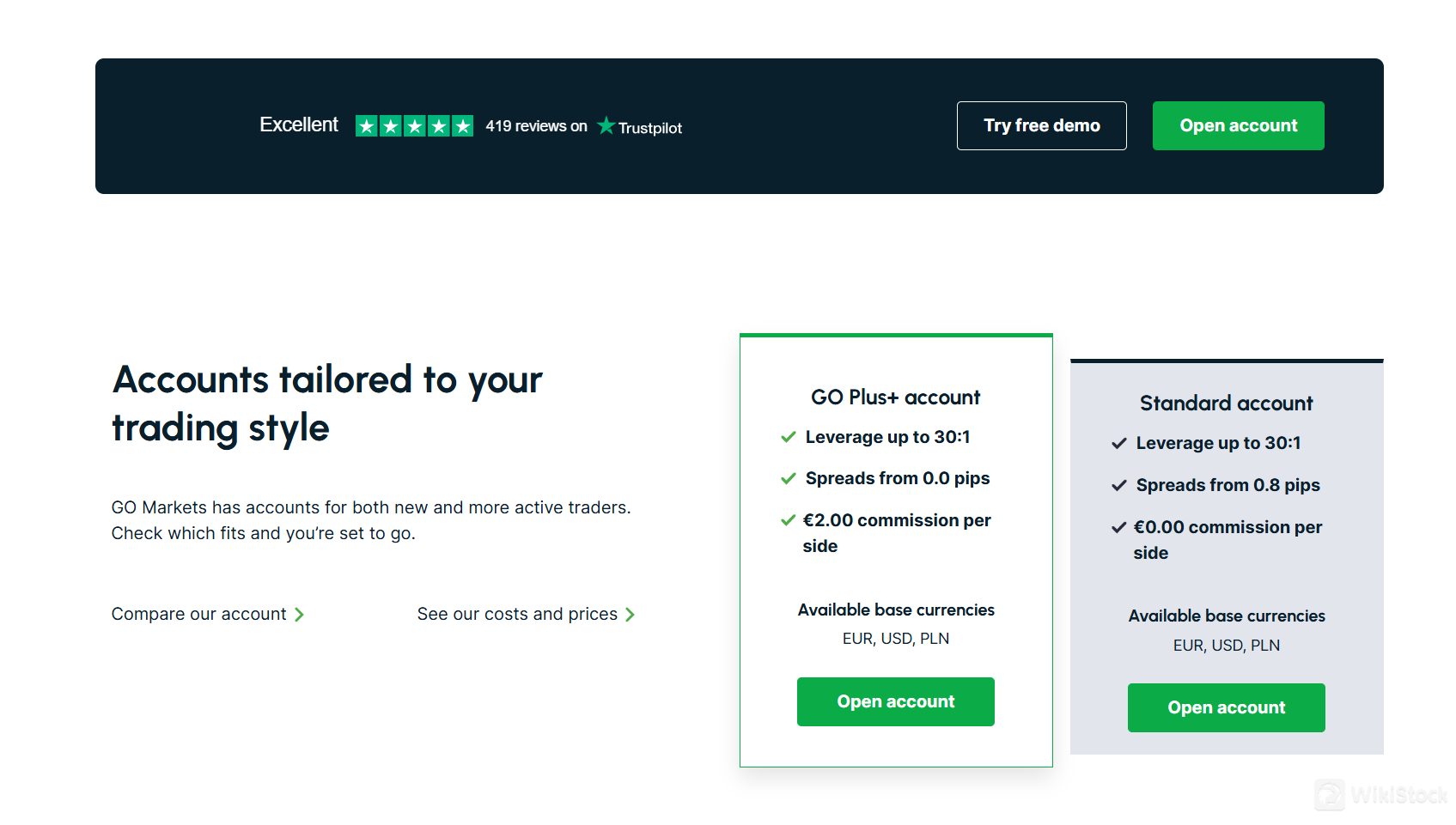This screenshot has height=825, width=1456.
Task: Click checkmark beside €2.00 commission per side
Action: coord(788,520)
